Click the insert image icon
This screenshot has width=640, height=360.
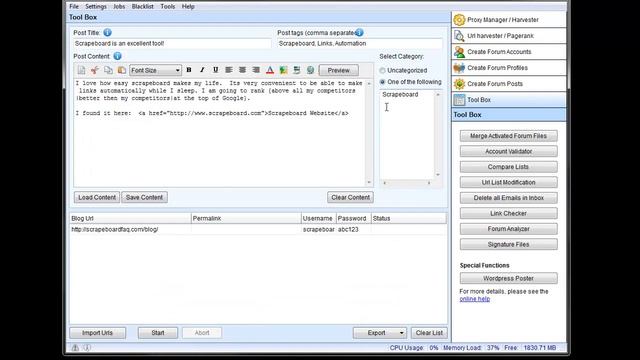coord(283,70)
